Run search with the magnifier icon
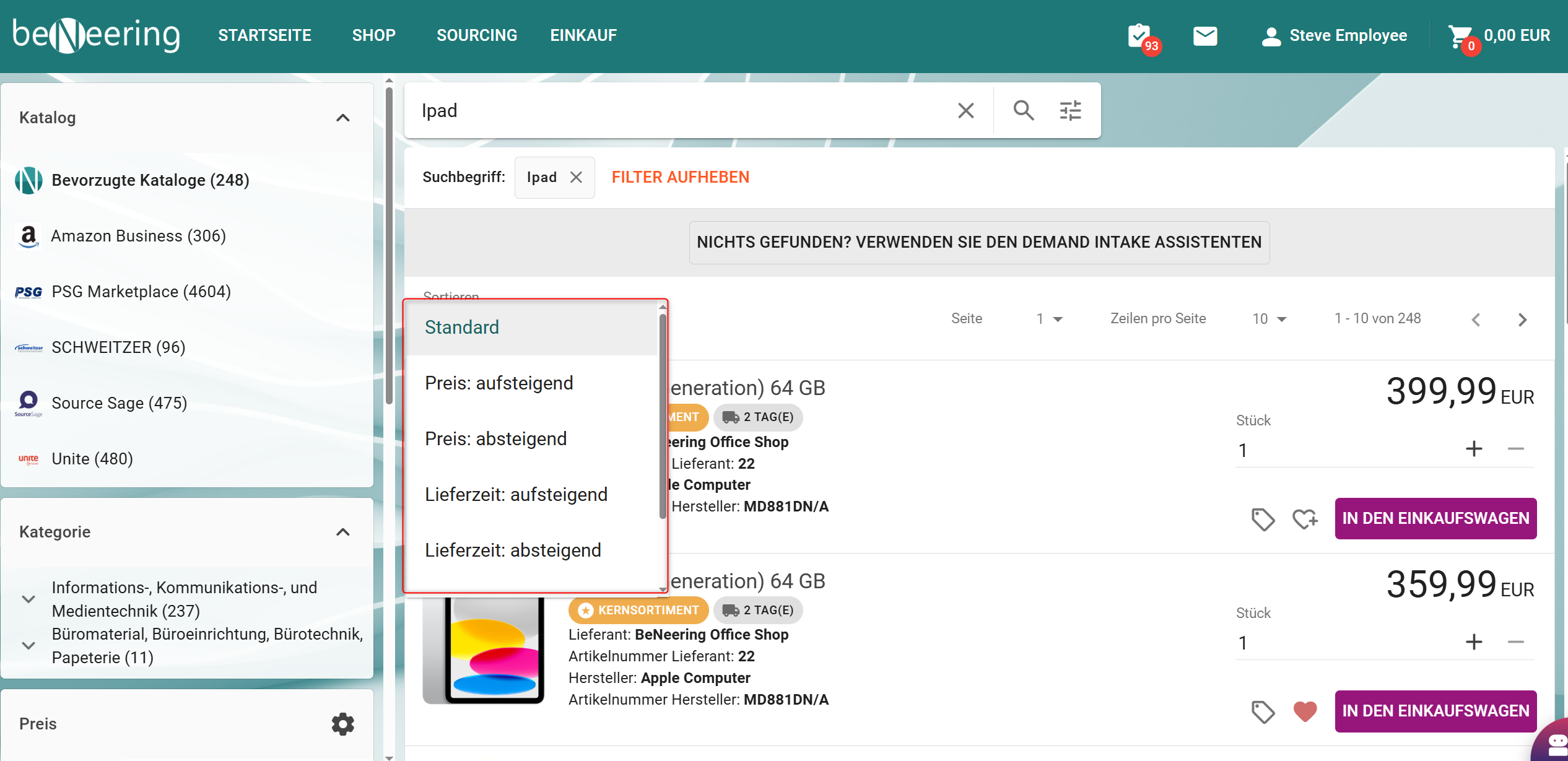 coord(1023,110)
